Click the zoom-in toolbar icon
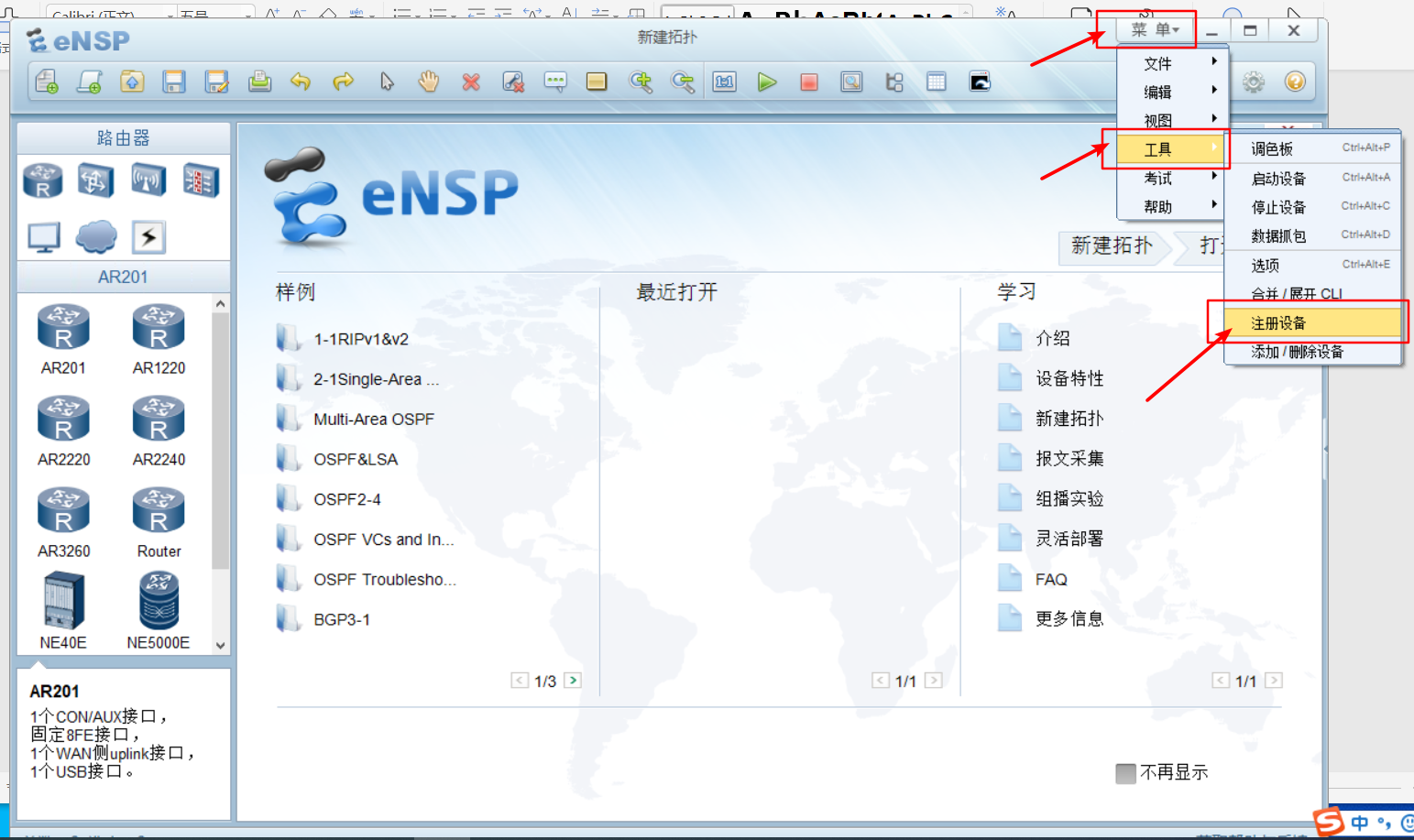This screenshot has width=1414, height=840. pos(641,82)
